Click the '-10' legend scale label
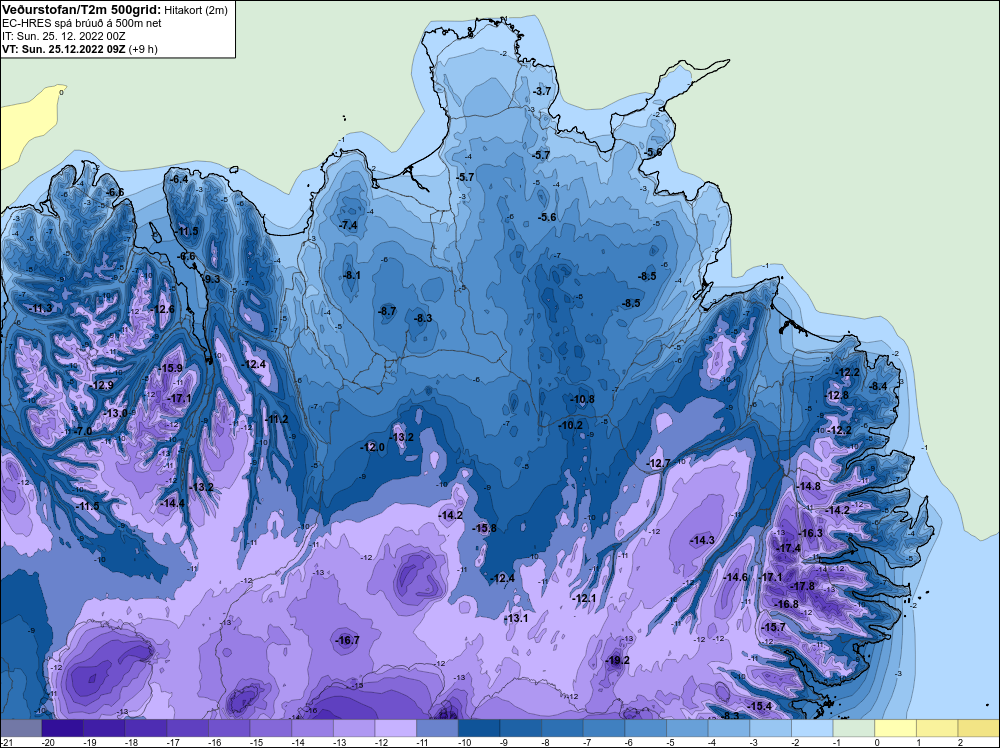1000x748 pixels. pyautogui.click(x=464, y=742)
